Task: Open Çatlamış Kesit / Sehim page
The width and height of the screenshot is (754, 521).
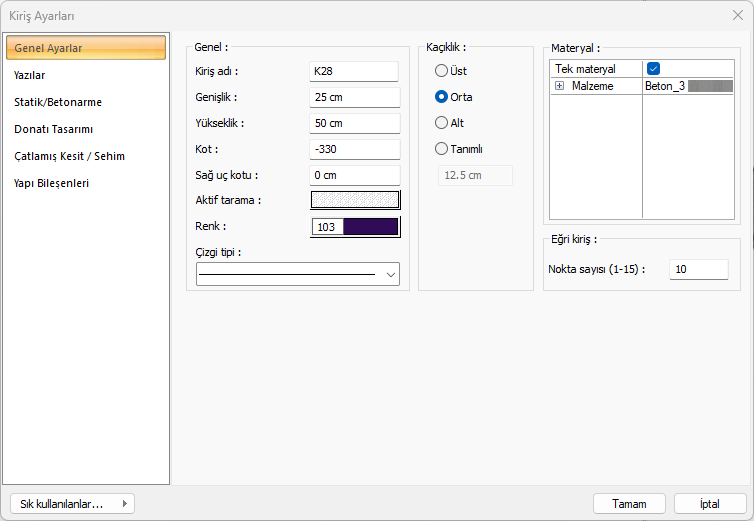Action: [69, 156]
